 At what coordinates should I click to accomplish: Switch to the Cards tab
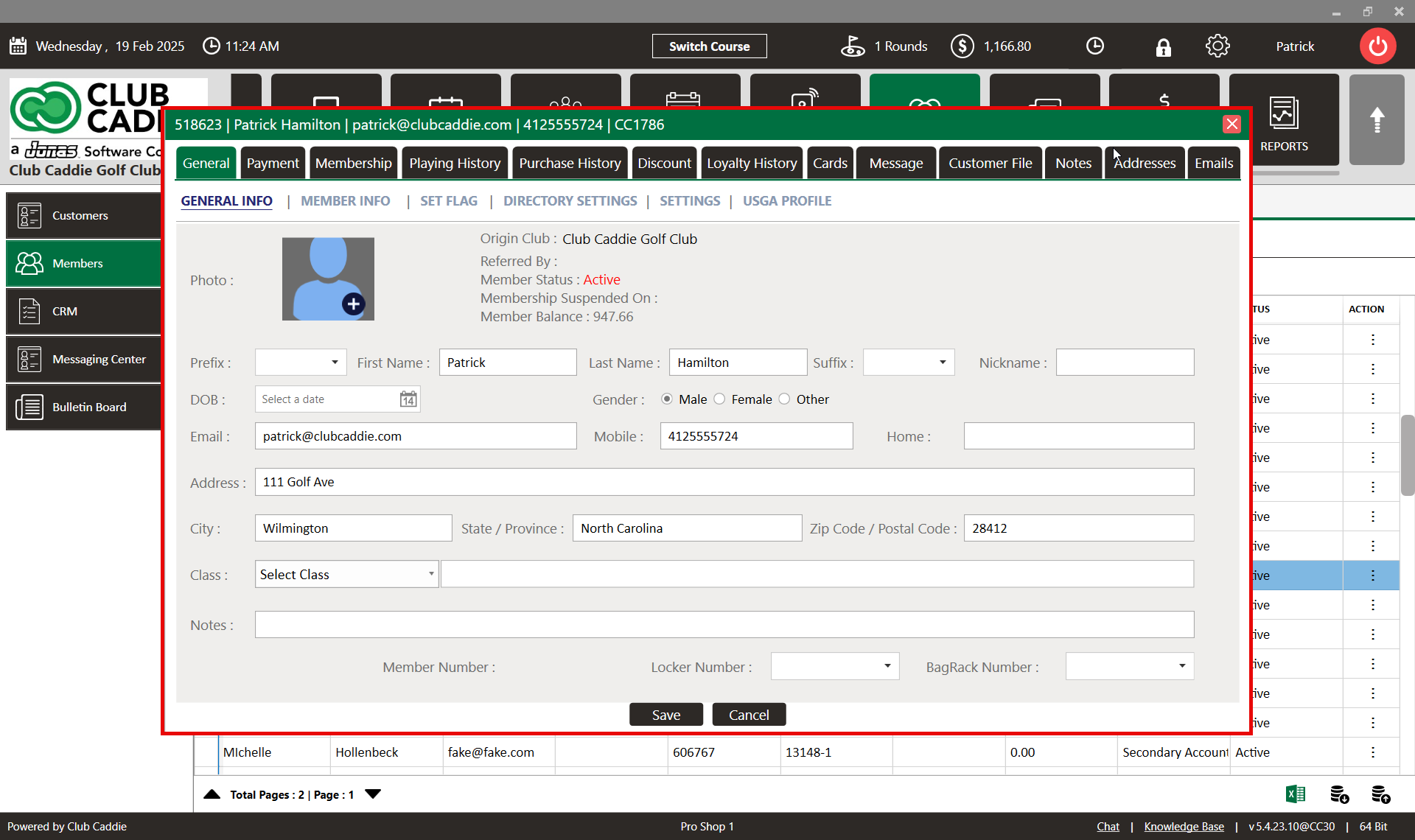[830, 163]
